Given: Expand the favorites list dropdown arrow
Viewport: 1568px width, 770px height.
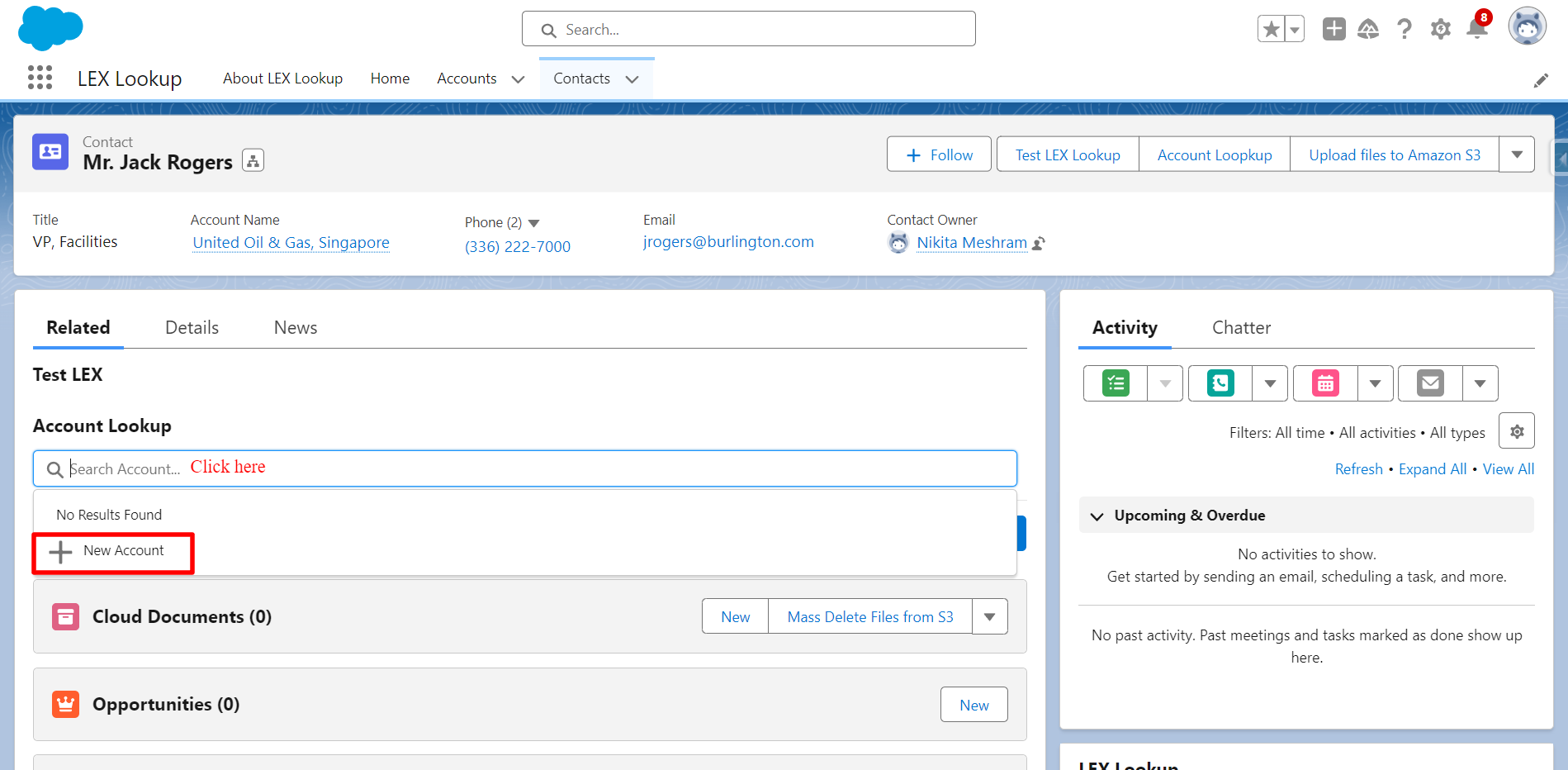Looking at the screenshot, I should click(x=1295, y=29).
